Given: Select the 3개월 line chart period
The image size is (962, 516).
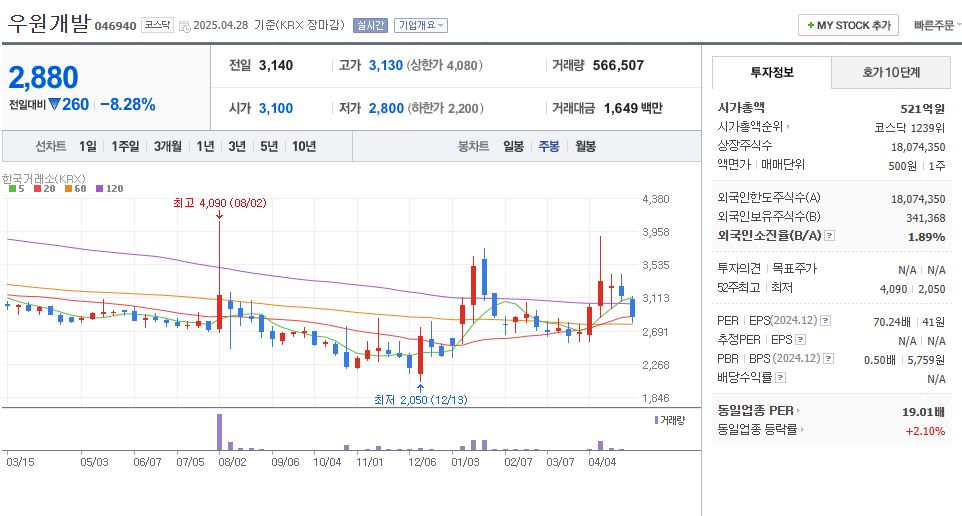Looking at the screenshot, I should (167, 146).
